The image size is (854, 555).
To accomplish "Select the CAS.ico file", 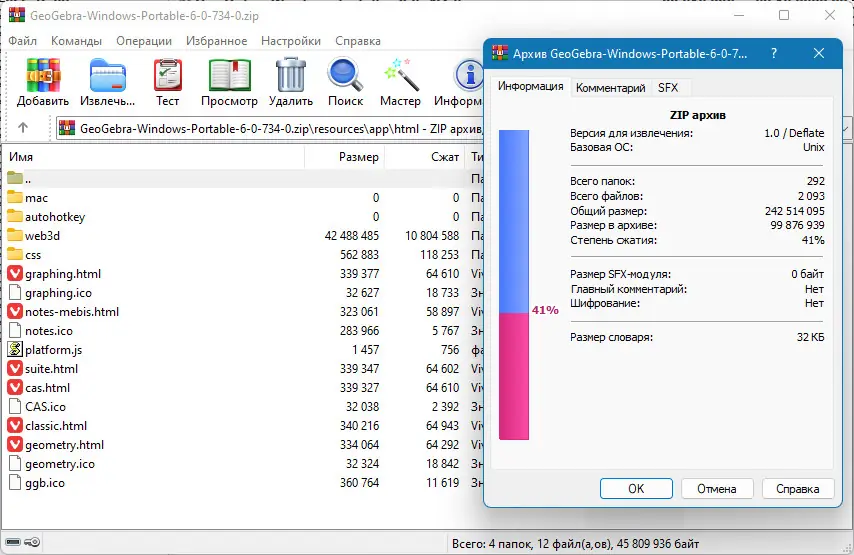I will pos(45,407).
